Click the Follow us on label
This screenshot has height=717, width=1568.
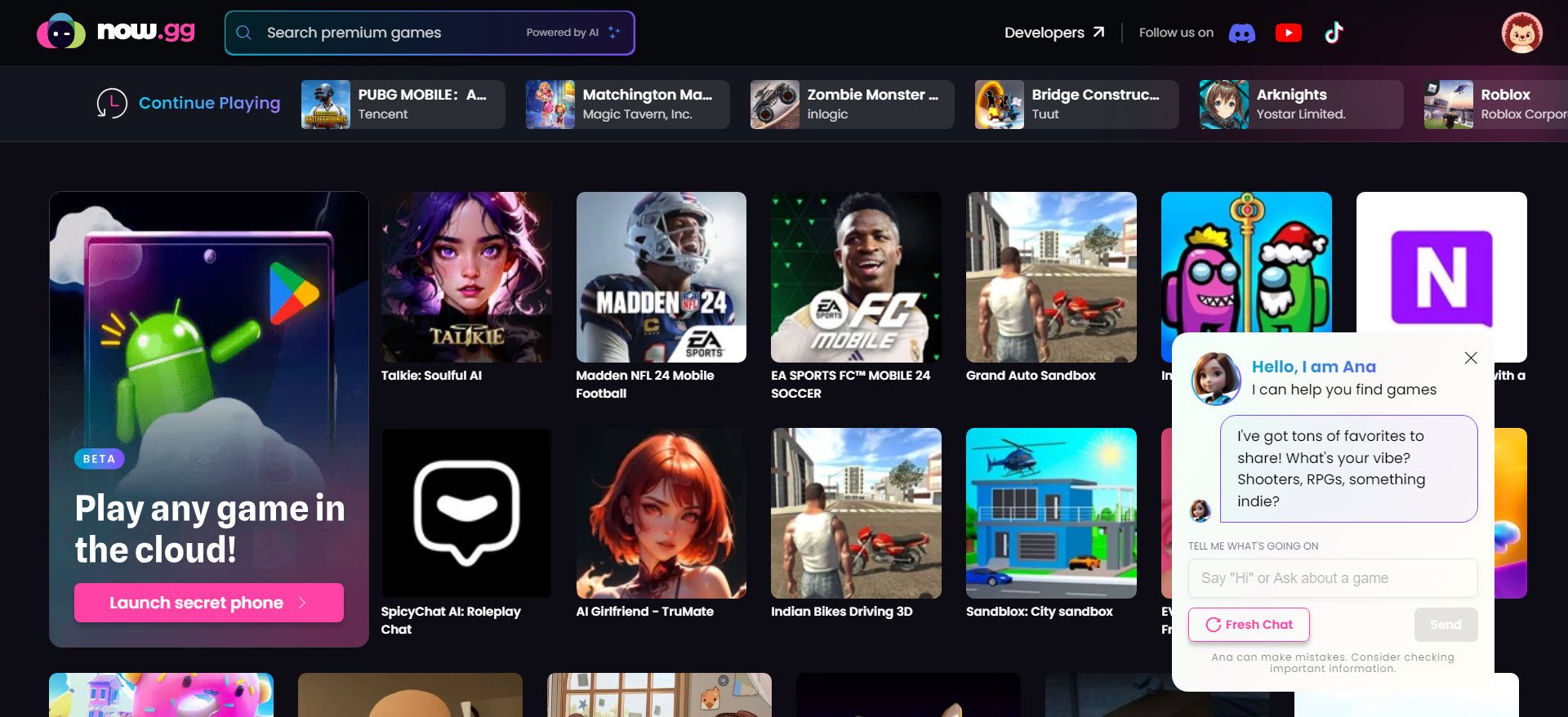1176,33
